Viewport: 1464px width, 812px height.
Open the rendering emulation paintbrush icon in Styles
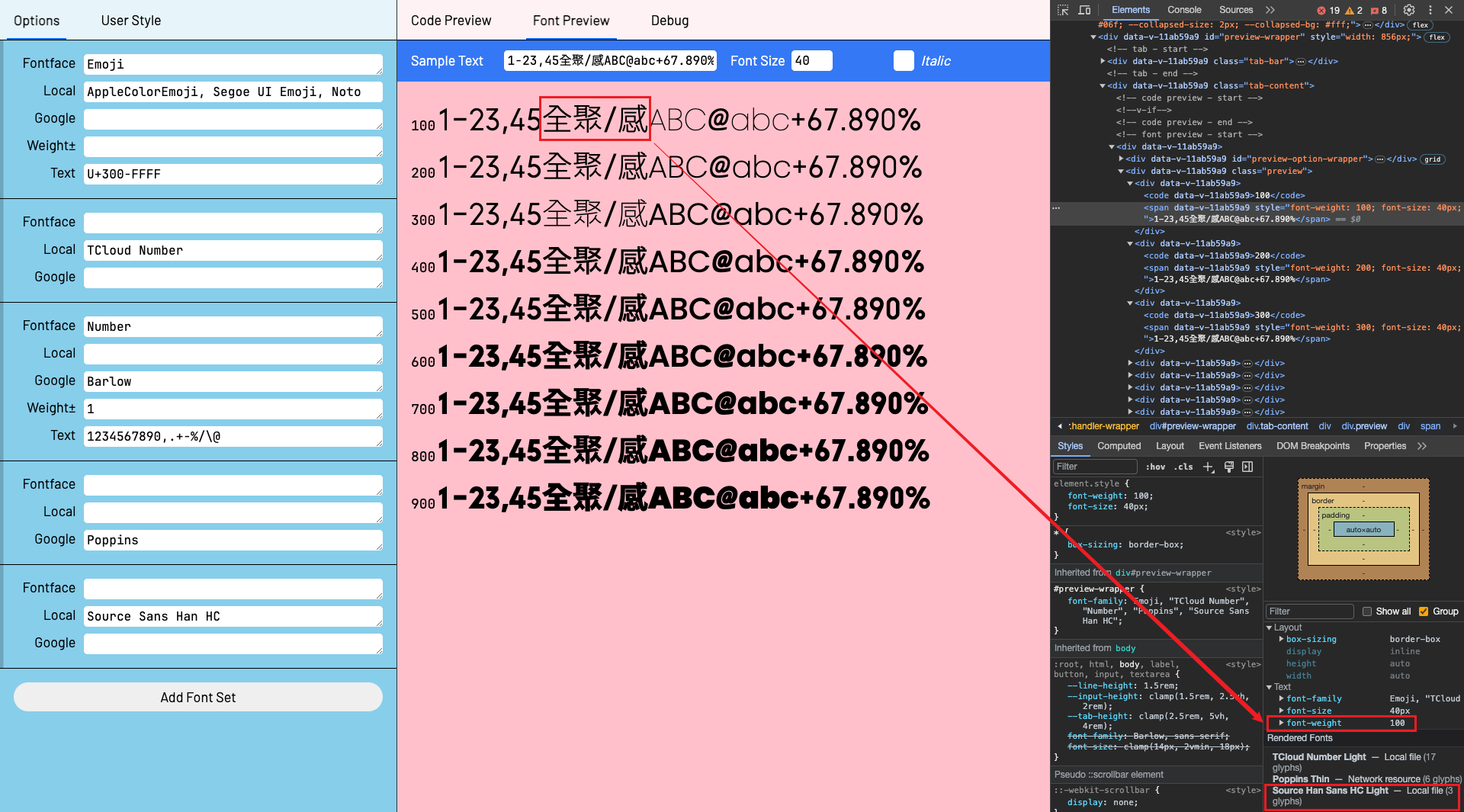click(1229, 467)
